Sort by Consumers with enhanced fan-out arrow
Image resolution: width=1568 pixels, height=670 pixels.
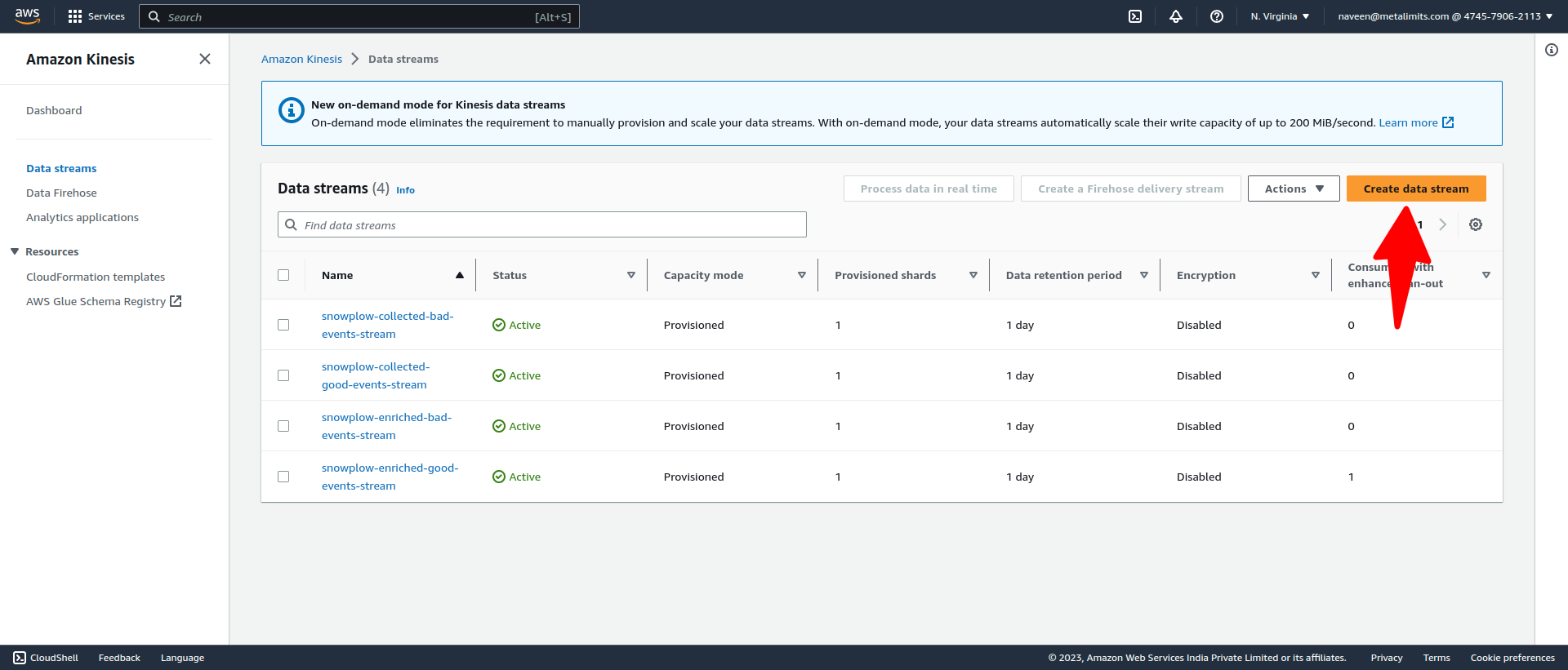tap(1486, 275)
